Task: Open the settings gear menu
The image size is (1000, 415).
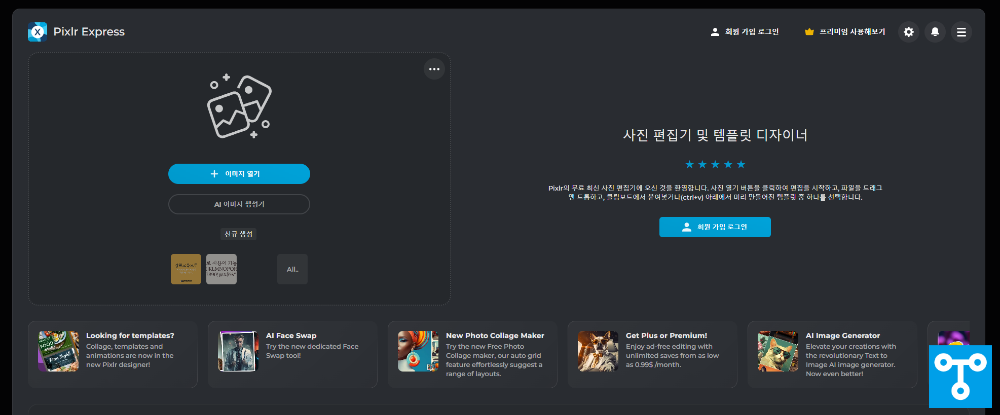Action: [x=909, y=32]
